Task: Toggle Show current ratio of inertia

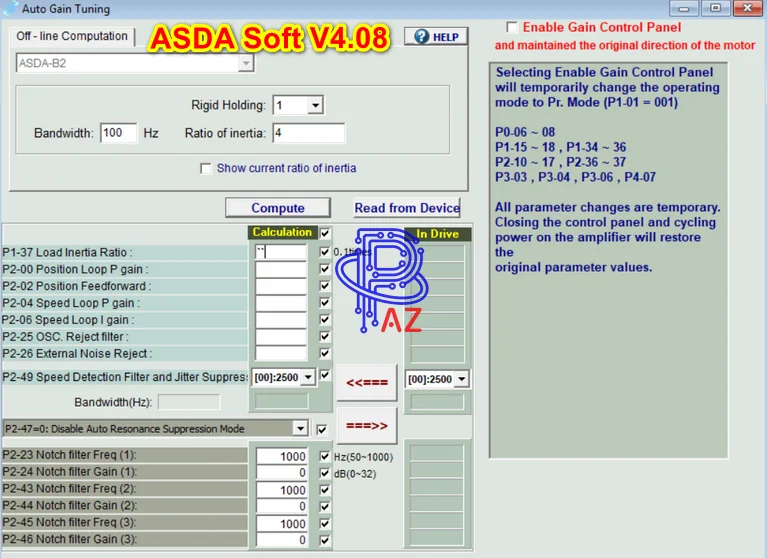Action: (x=206, y=169)
